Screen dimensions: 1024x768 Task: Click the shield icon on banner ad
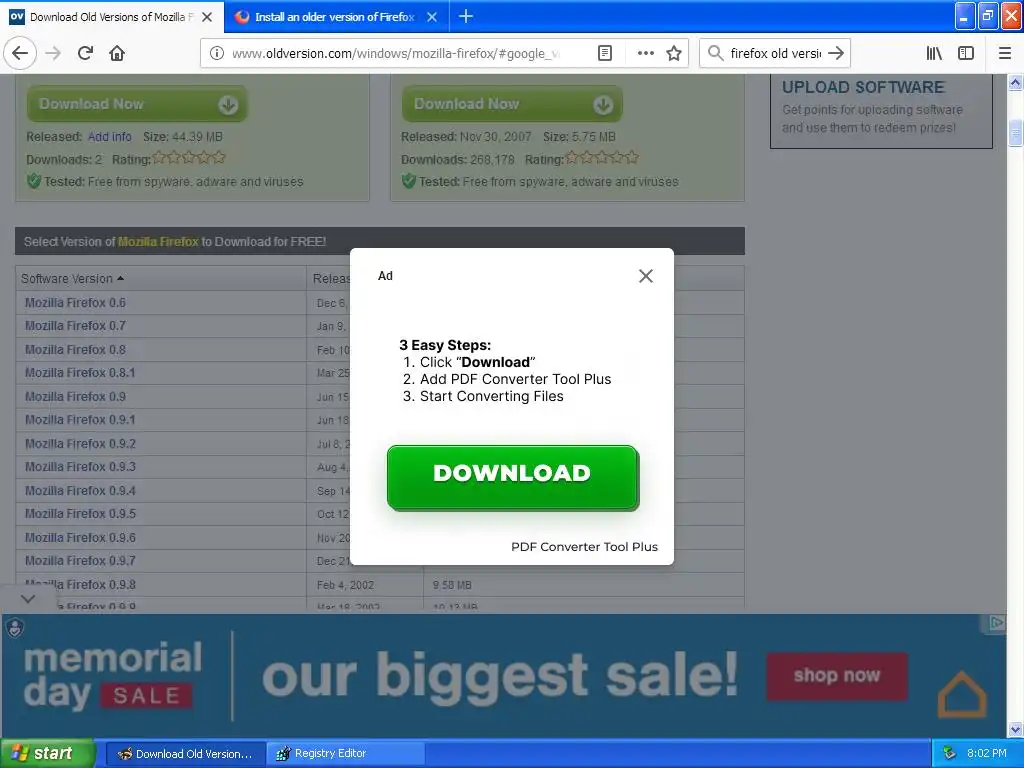14,628
